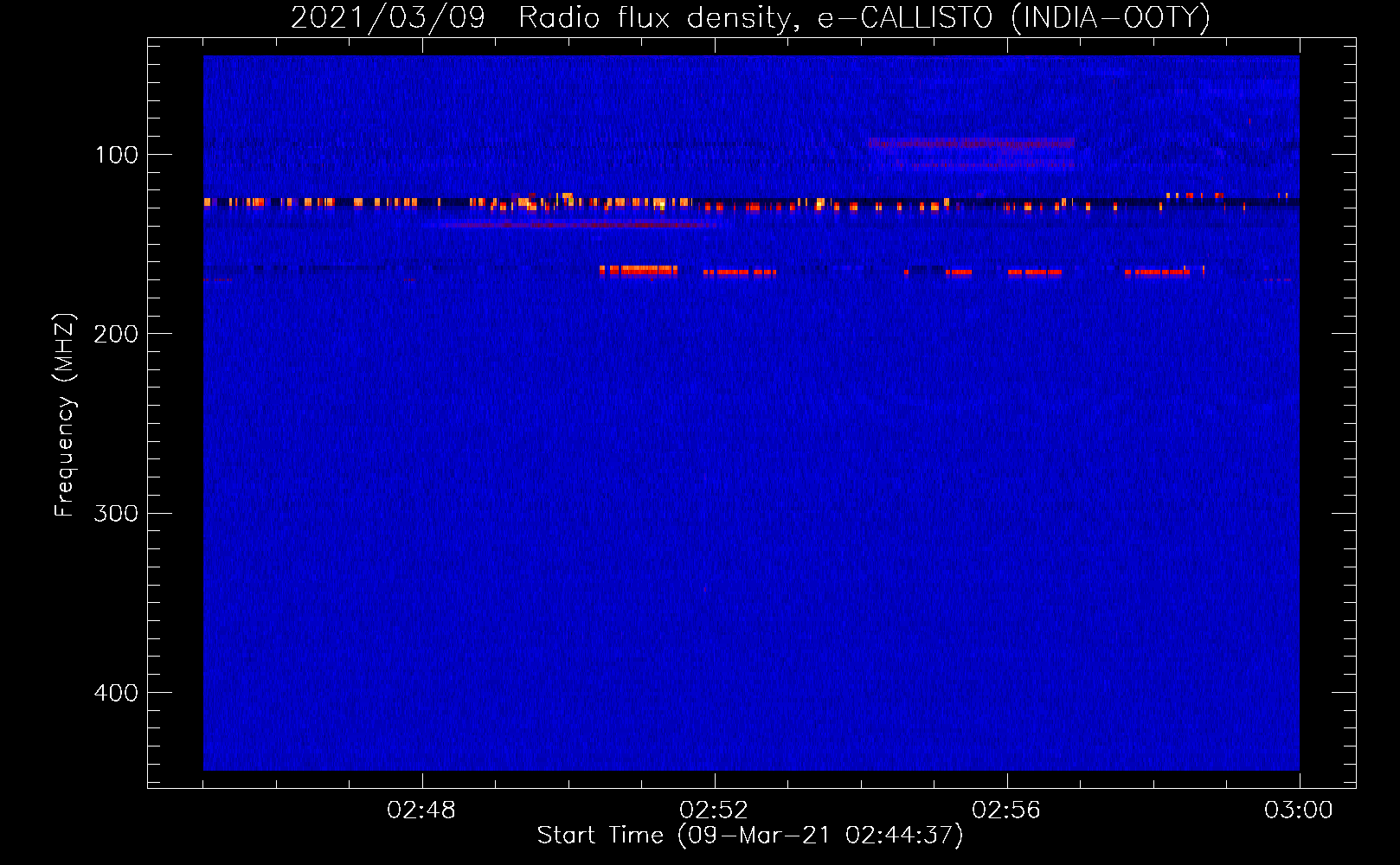
Task: Click the plot title 'Radio flux density, e-CALLISTO (INDIA-OOTY)'
Action: click(x=864, y=17)
